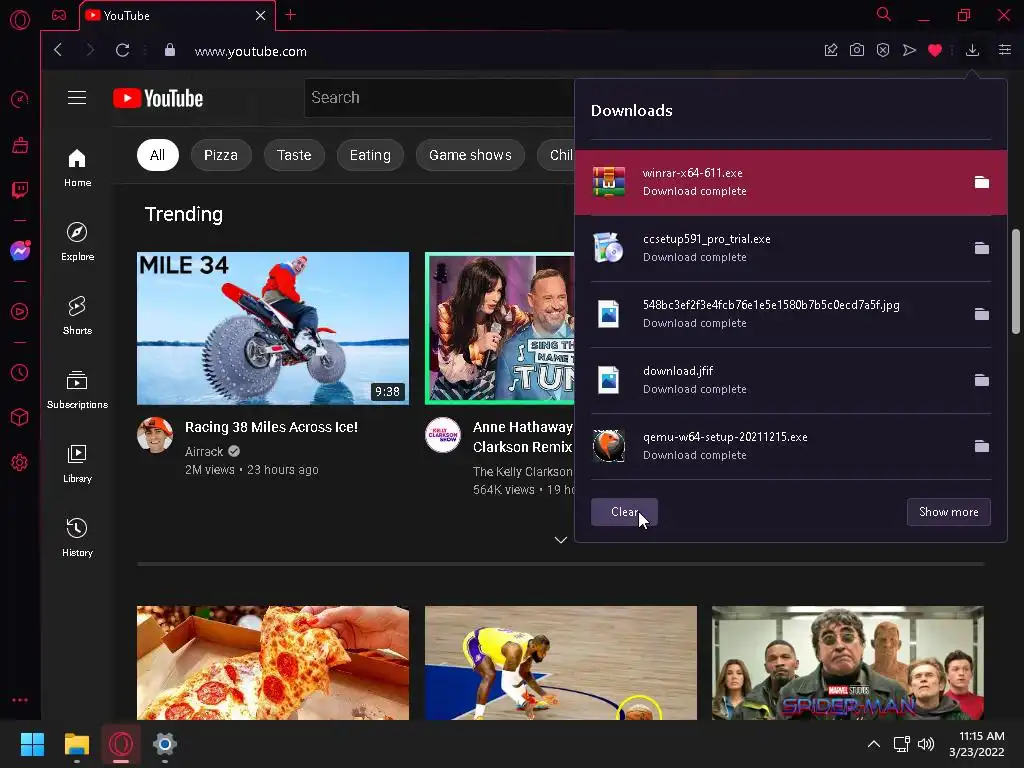Open Racing 38 Miles Across Ice! title
This screenshot has width=1024, height=768.
pos(271,427)
